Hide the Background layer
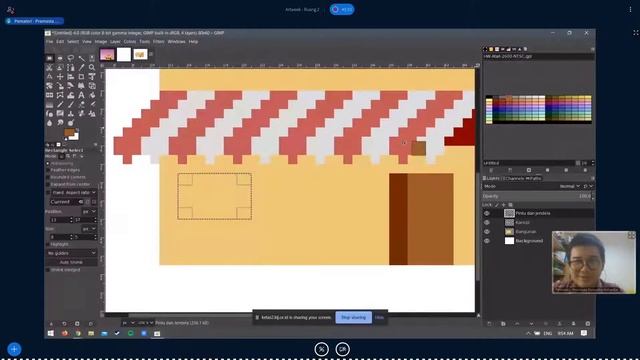 487,241
